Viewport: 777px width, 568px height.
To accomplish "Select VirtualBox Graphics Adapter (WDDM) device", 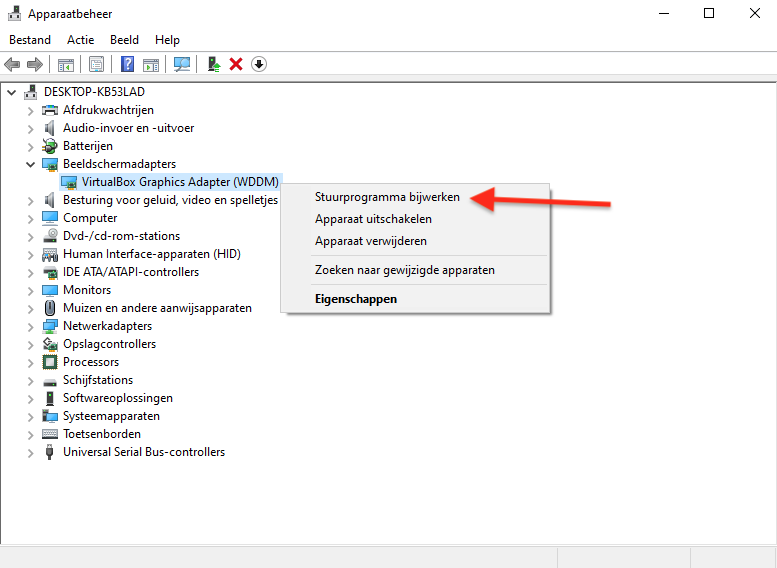I will coord(179,182).
